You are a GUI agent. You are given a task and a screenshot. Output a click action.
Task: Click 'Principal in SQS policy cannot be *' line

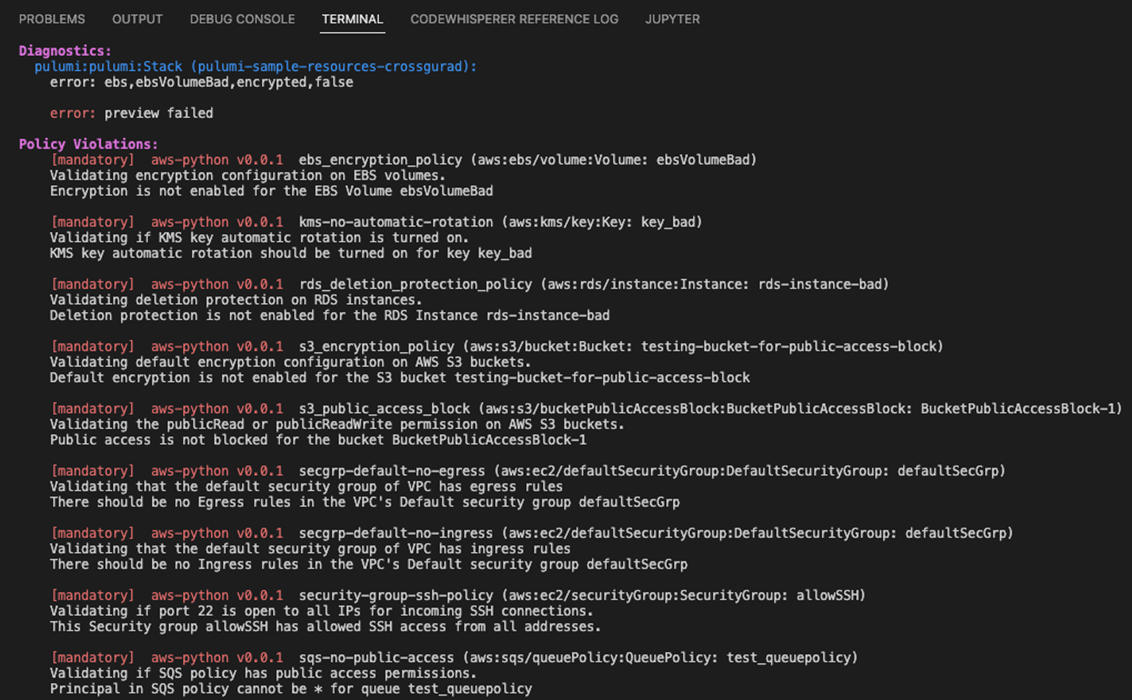291,688
